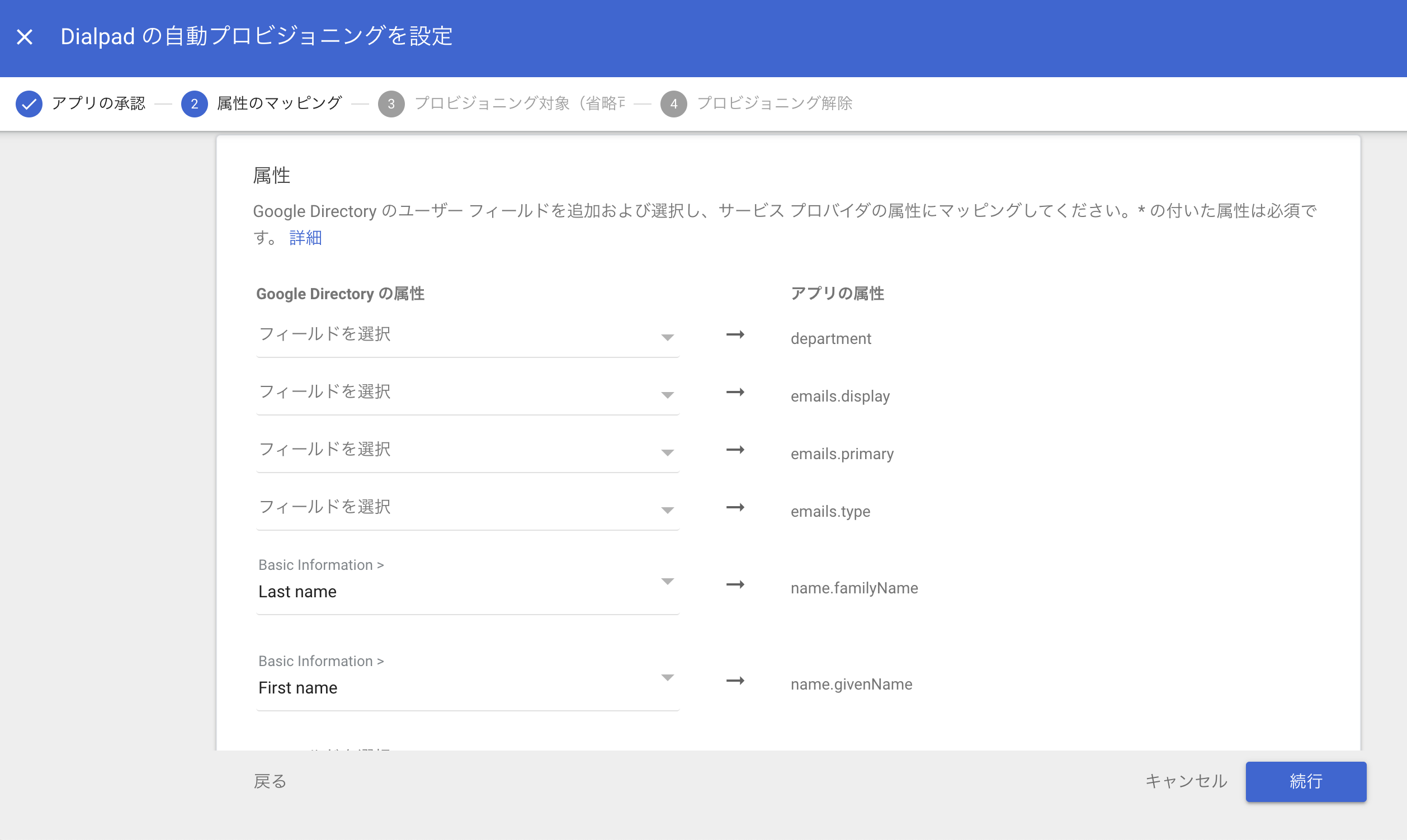Click dropdown arrow in emails.display row
The image size is (1407, 840).
pyautogui.click(x=667, y=395)
